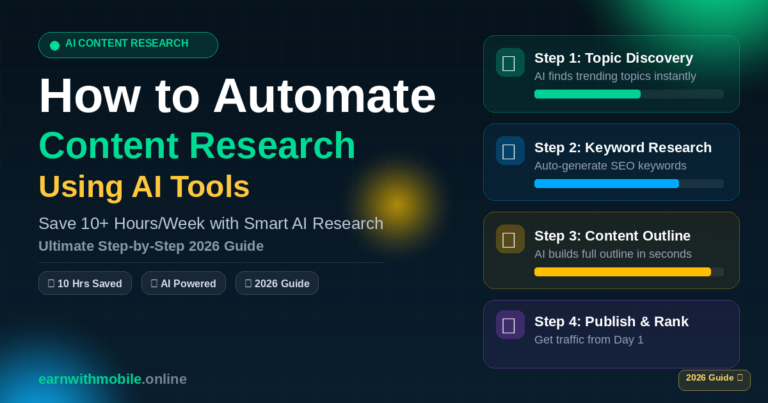Click the yellow 2026 Guide corner badge

[714, 379]
